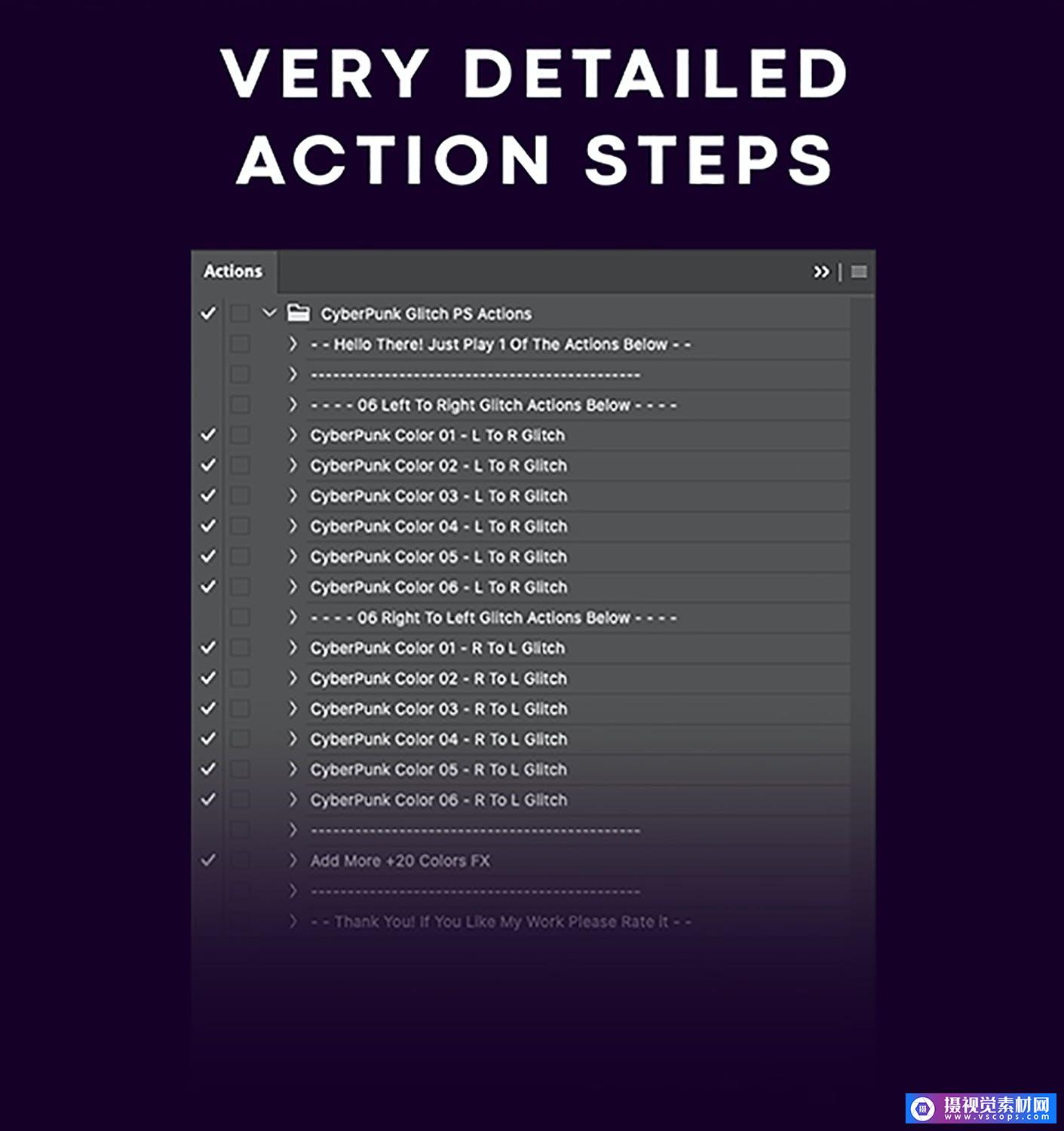Viewport: 1064px width, 1131px height.
Task: Expand CyberPunk Color 02 - L To R Glitch steps
Action: pyautogui.click(x=293, y=465)
